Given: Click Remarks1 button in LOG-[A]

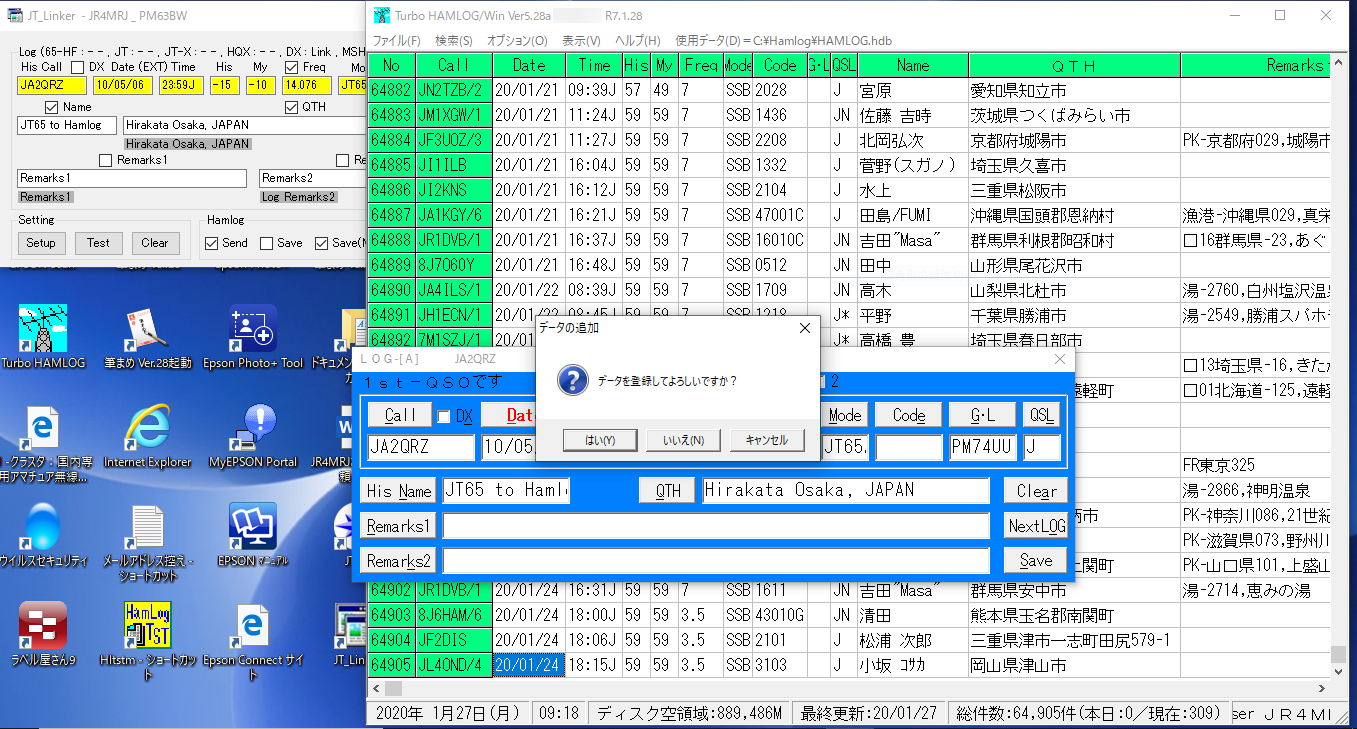Looking at the screenshot, I should tap(399, 526).
